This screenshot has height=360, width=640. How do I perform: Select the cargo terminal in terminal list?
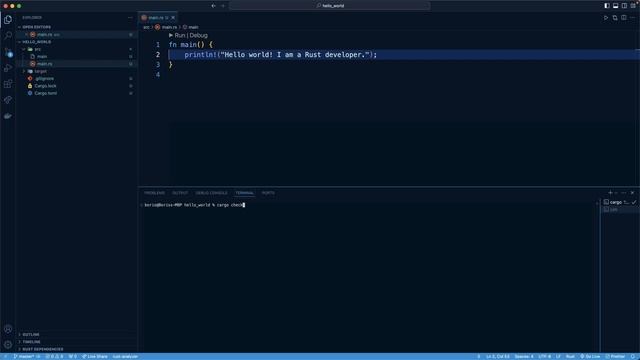620,202
